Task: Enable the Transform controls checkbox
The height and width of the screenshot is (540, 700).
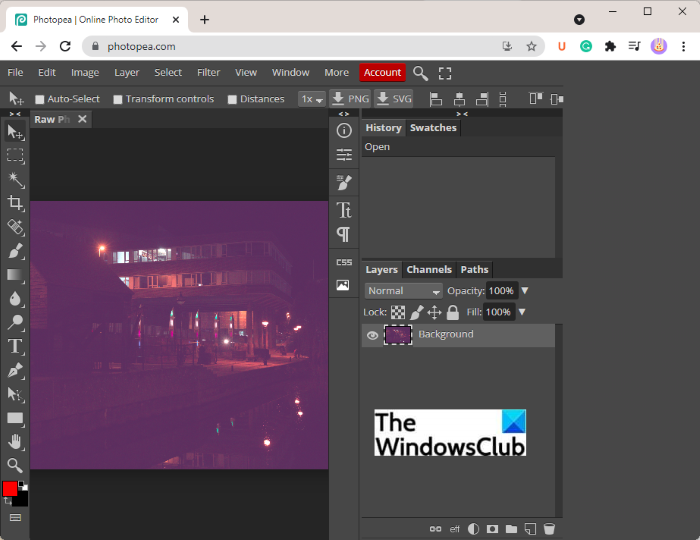Action: (118, 99)
